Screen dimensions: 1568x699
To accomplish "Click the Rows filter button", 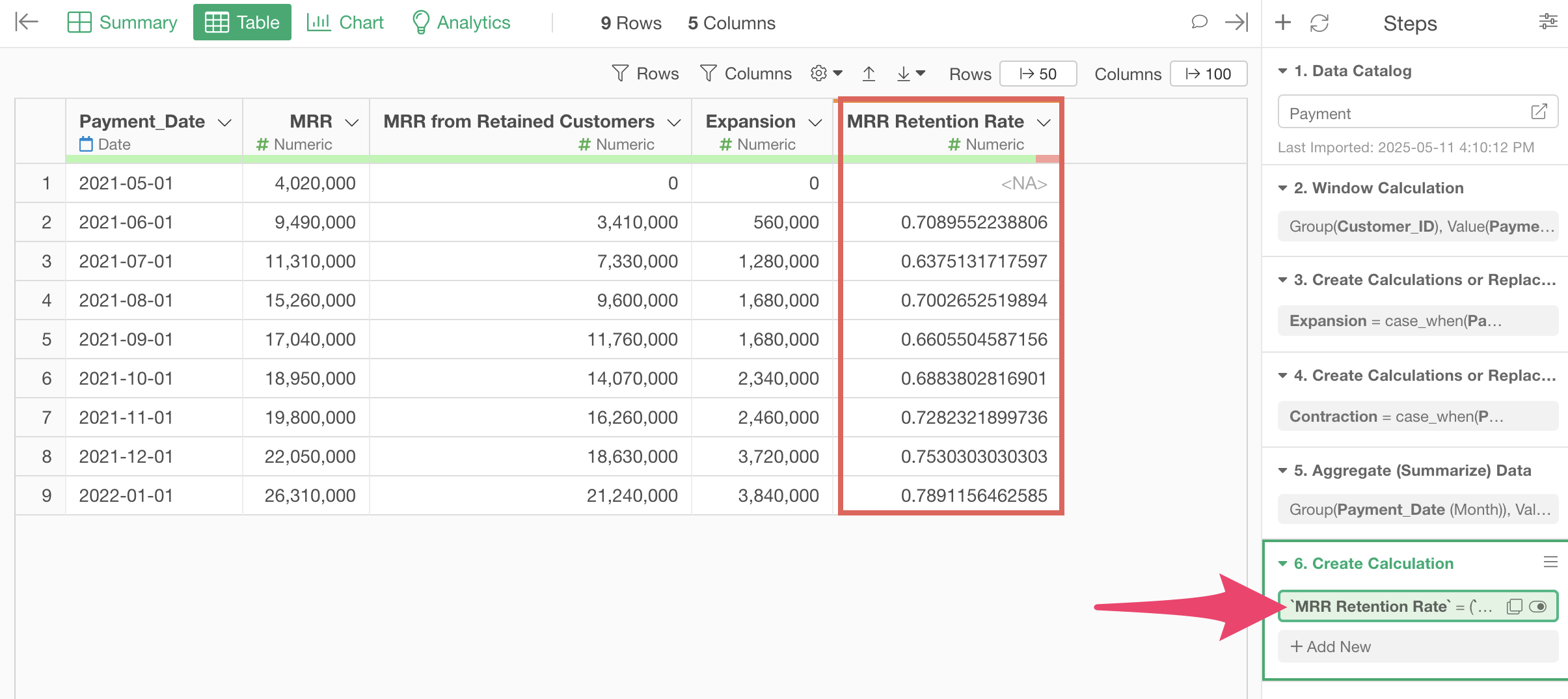I will tap(645, 74).
